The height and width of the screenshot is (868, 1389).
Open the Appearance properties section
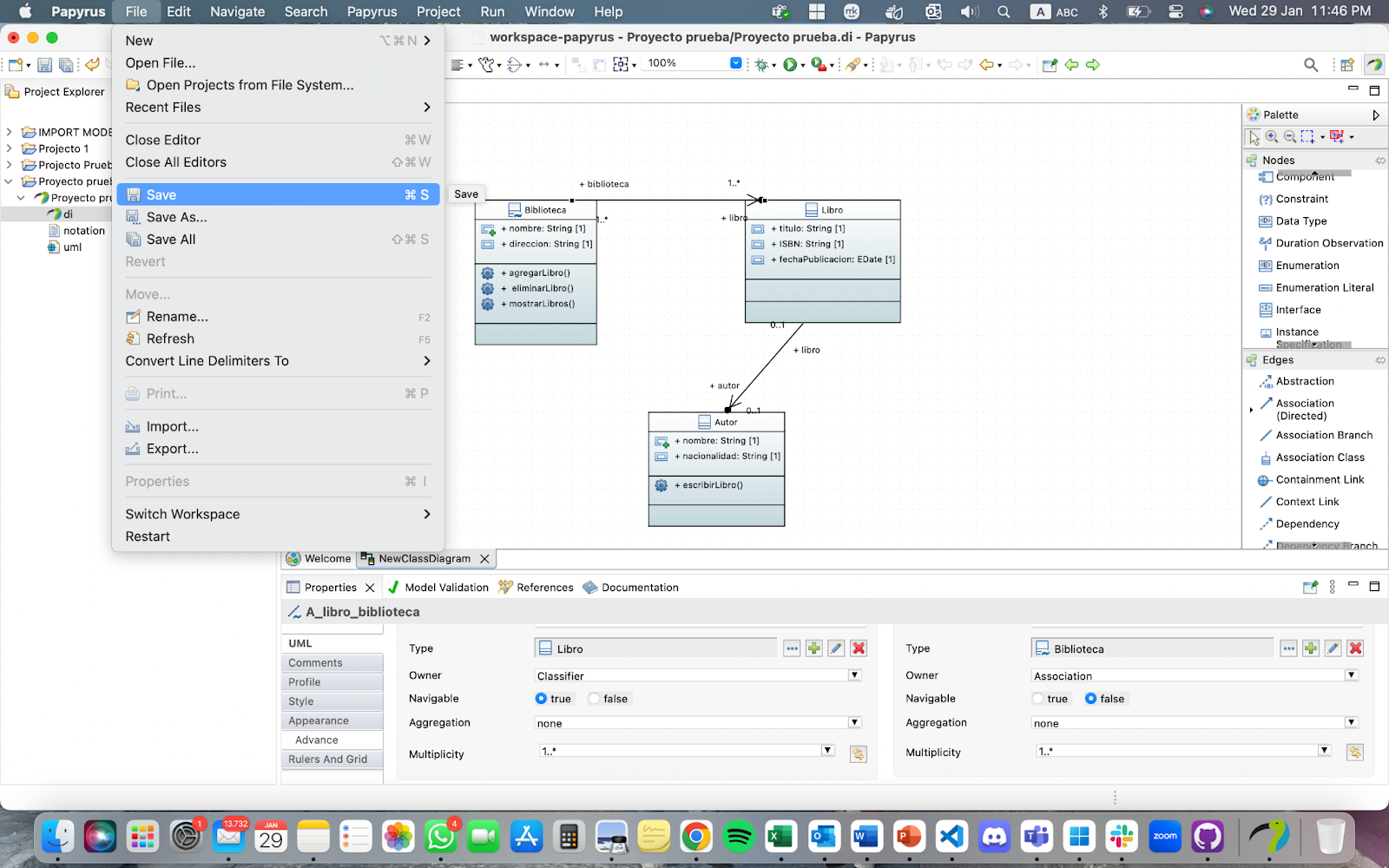point(319,720)
